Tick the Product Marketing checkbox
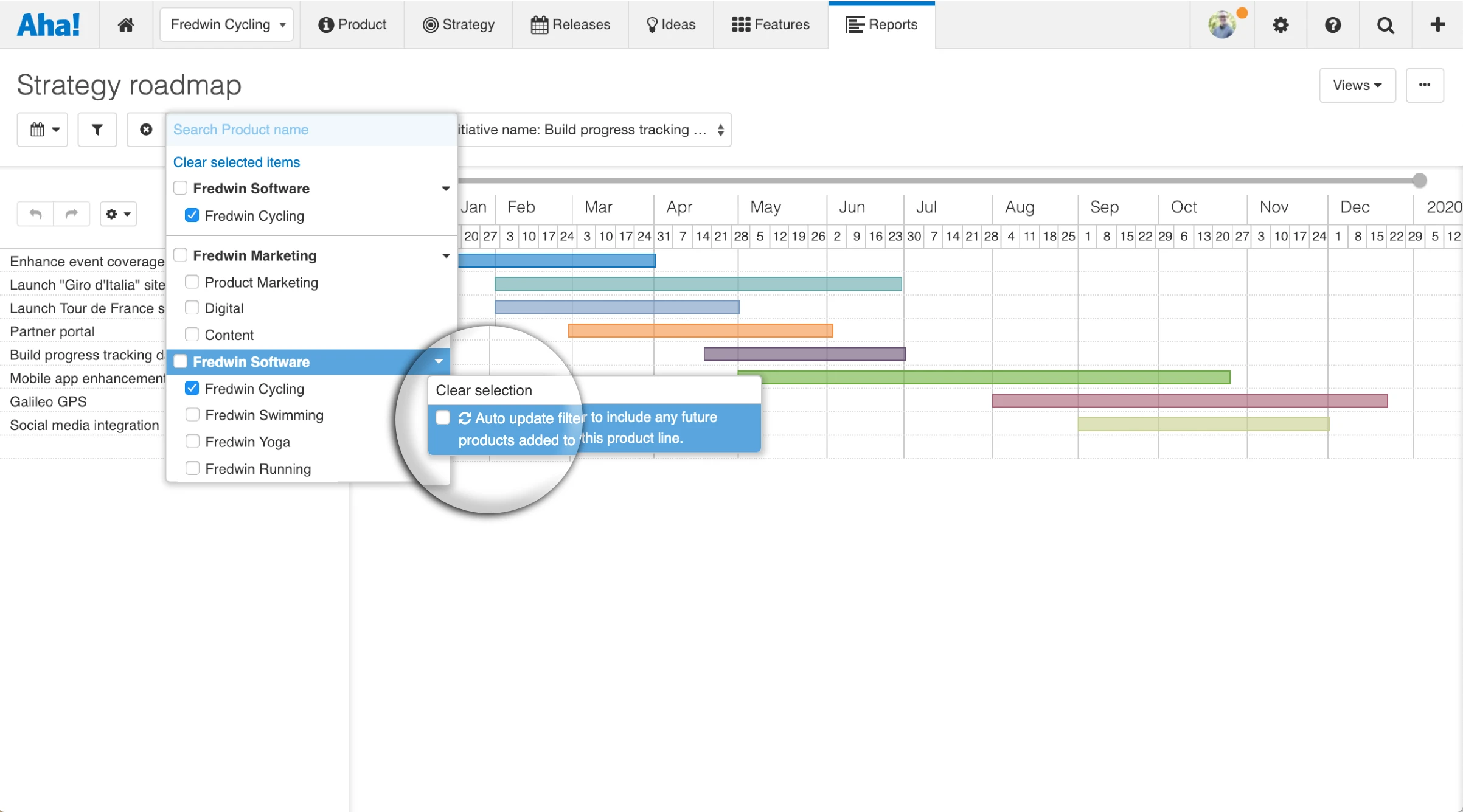Viewport: 1463px width, 812px height. tap(192, 282)
